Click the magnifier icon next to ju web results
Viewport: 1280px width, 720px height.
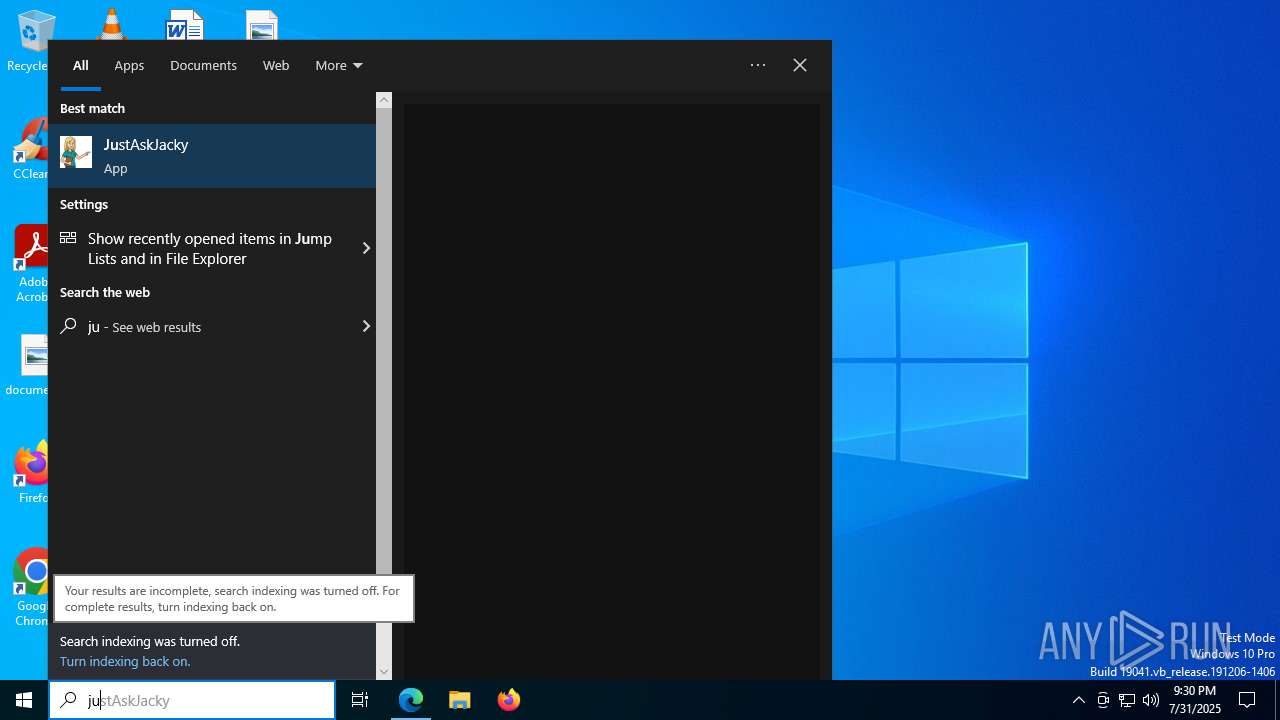pyautogui.click(x=68, y=326)
